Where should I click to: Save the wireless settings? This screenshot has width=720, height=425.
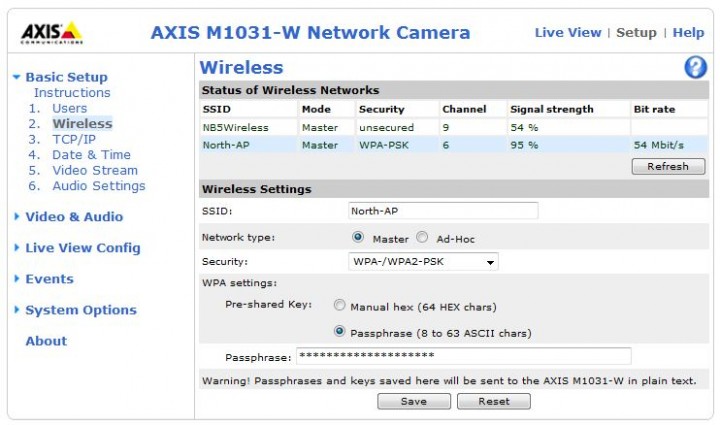[x=413, y=401]
